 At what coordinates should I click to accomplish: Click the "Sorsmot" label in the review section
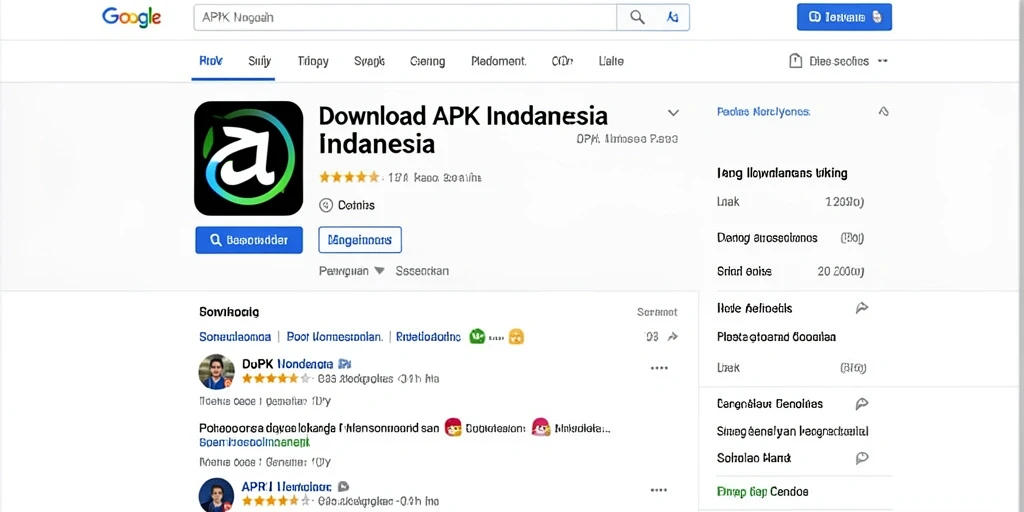657,312
